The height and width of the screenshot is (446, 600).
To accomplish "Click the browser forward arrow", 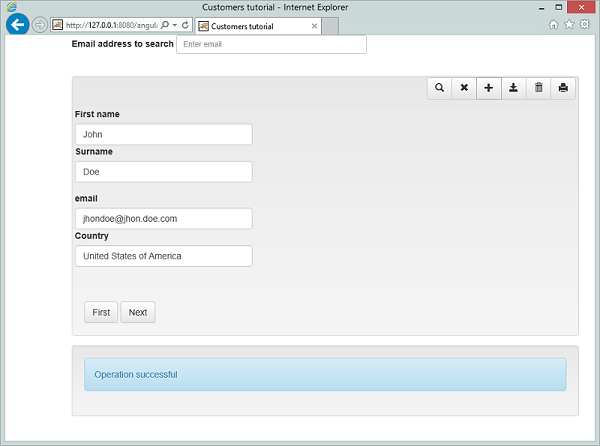I will [39, 24].
